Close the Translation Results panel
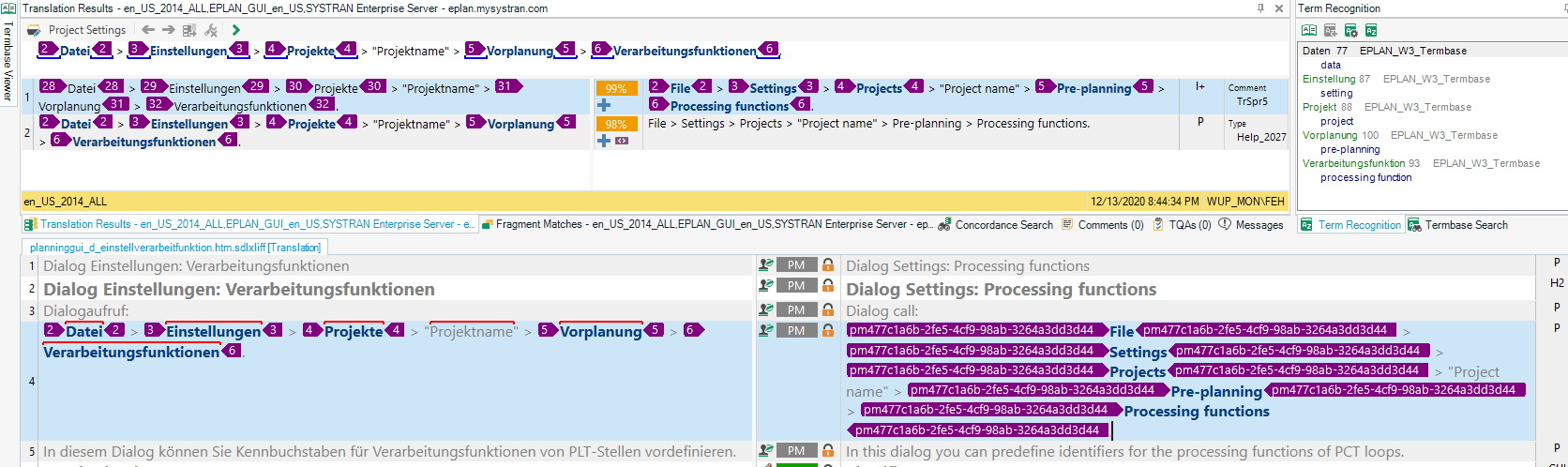This screenshot has height=467, width=1568. point(1279,8)
